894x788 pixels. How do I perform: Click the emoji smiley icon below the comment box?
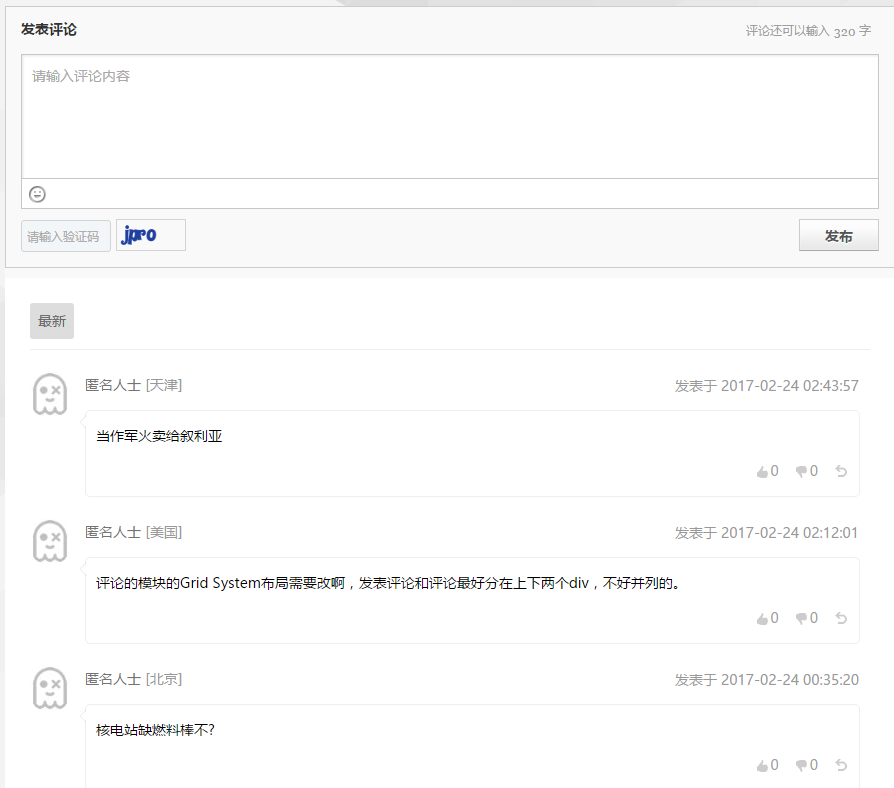click(x=37, y=194)
